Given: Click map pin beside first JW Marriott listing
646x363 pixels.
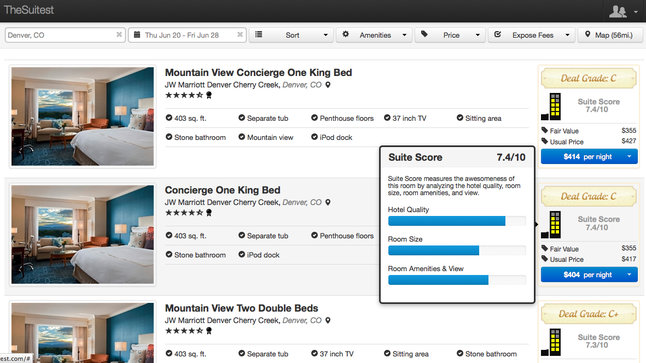Looking at the screenshot, I should [x=328, y=85].
